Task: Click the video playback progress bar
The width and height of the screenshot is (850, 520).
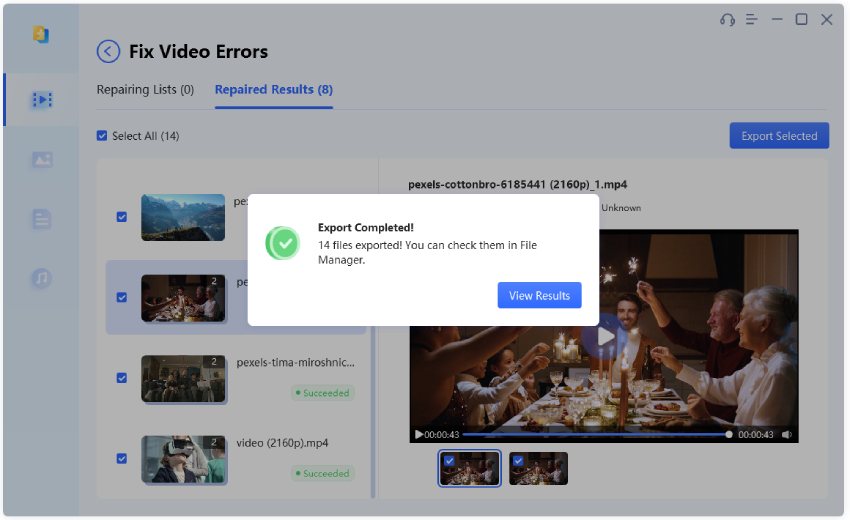Action: pos(595,435)
